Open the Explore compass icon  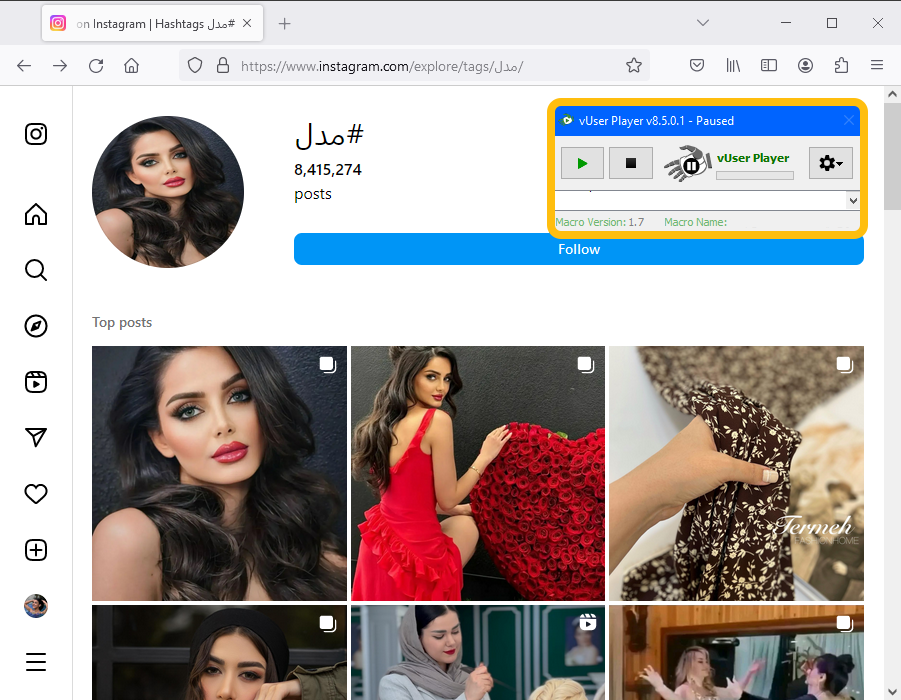click(x=36, y=326)
